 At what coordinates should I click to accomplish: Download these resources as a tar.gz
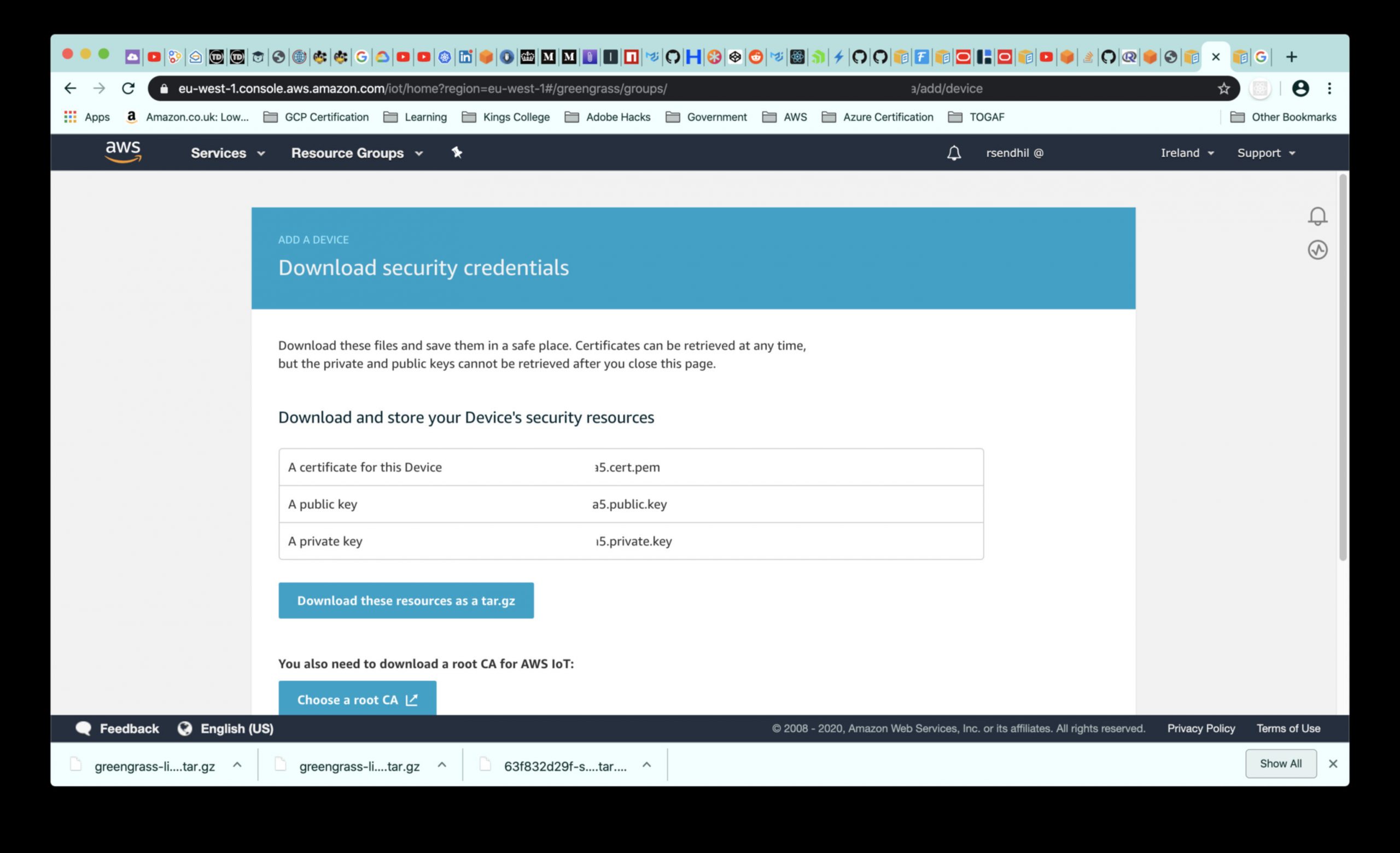[x=406, y=600]
